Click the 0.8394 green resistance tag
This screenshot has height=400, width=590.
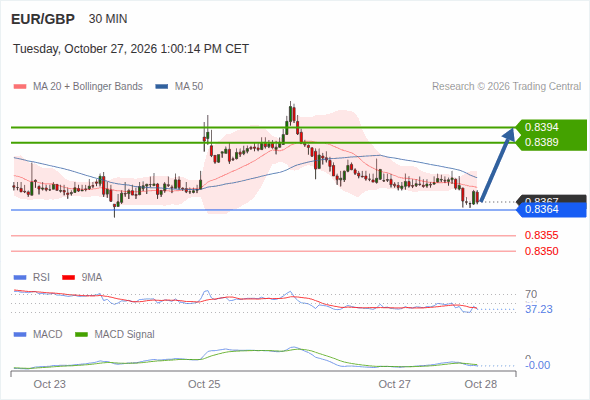552,127
